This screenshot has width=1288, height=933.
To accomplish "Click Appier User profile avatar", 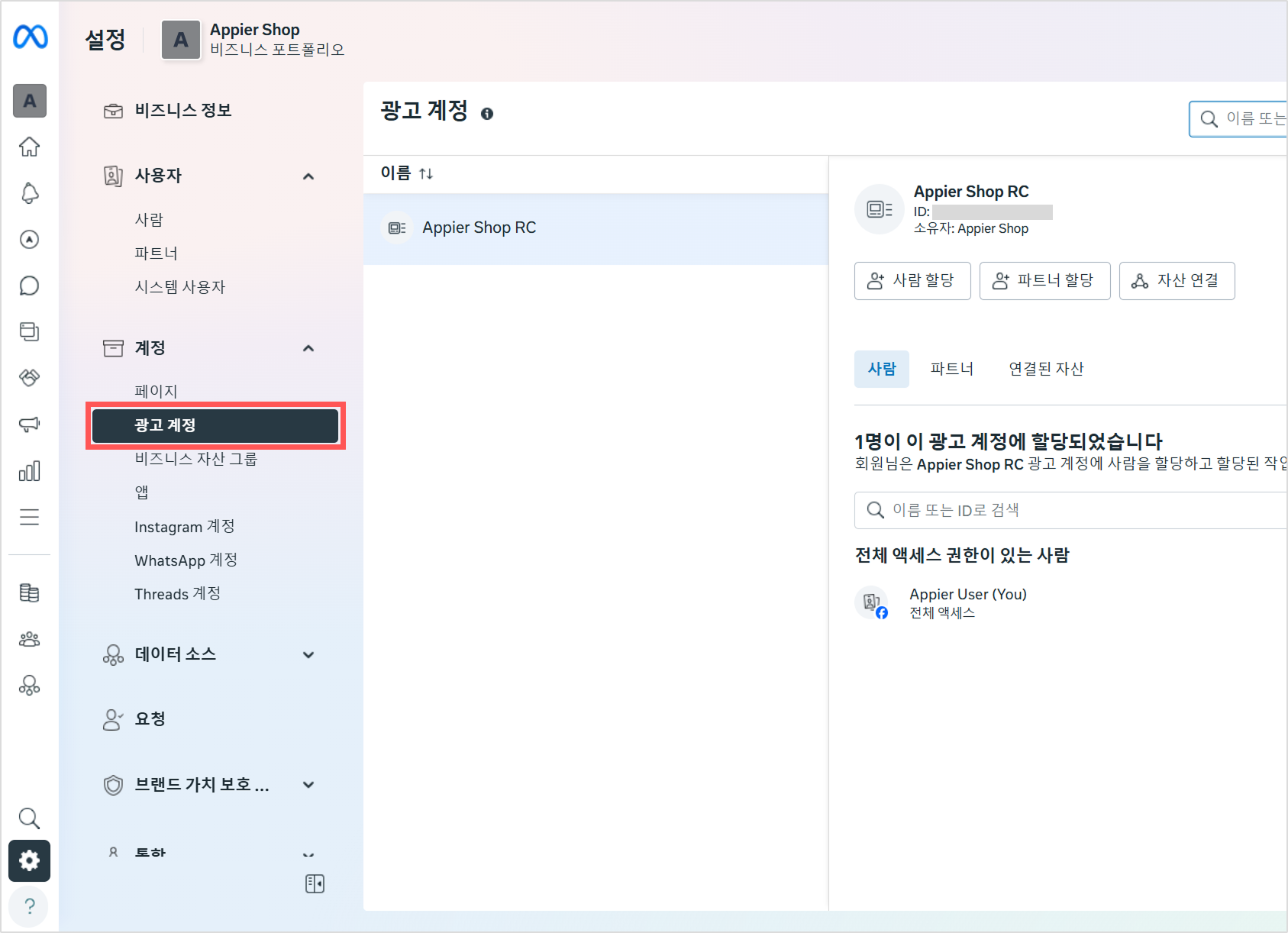I will click(x=871, y=602).
